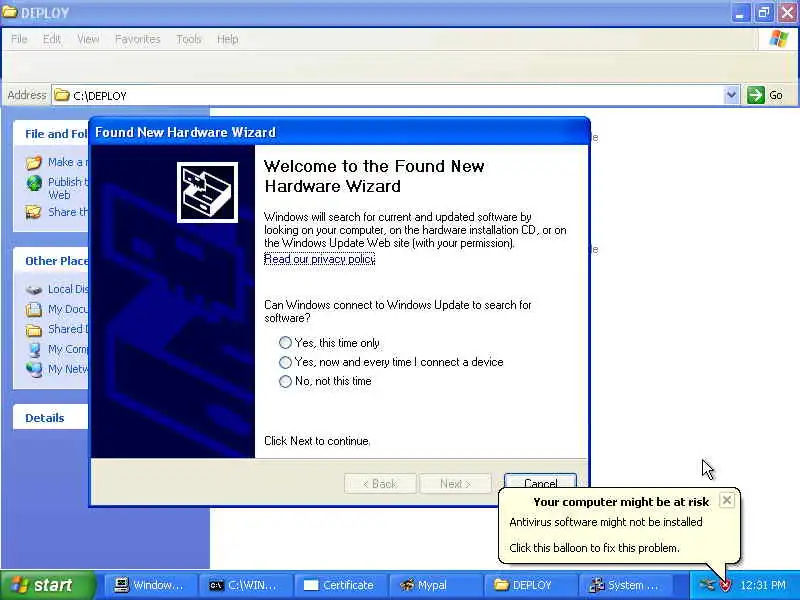The image size is (800, 600).
Task: Open My Network Places icon
Action: 34,369
